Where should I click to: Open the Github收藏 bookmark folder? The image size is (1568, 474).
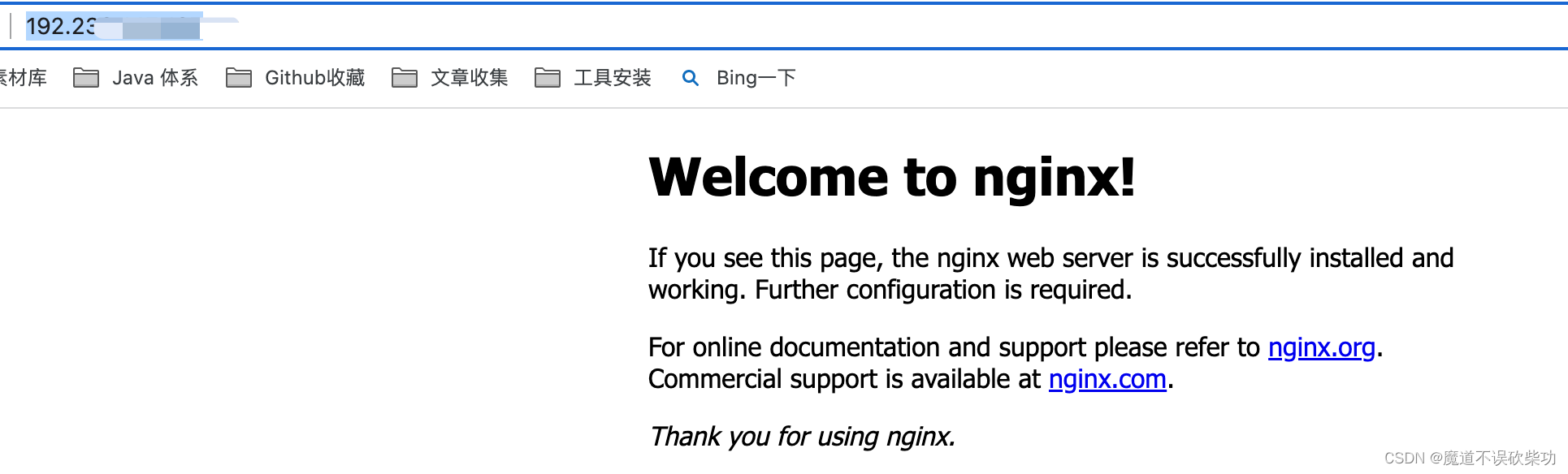point(296,78)
